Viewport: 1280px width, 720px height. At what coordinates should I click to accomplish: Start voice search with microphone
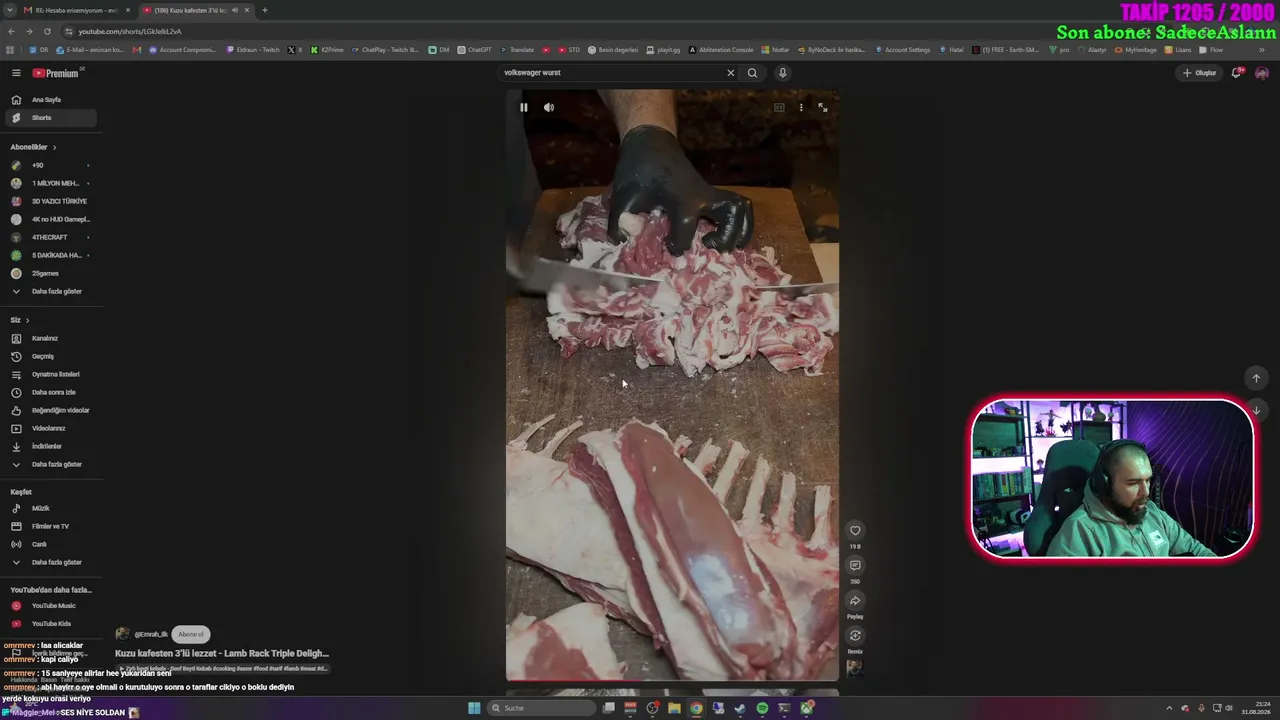pyautogui.click(x=783, y=73)
